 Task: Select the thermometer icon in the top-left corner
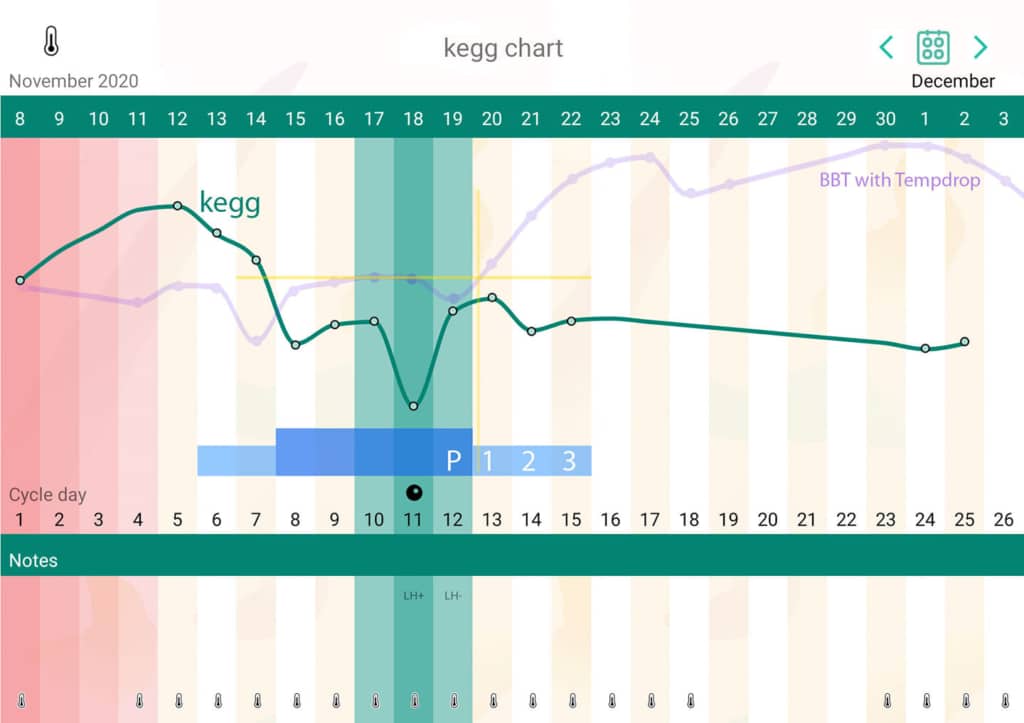[x=50, y=39]
